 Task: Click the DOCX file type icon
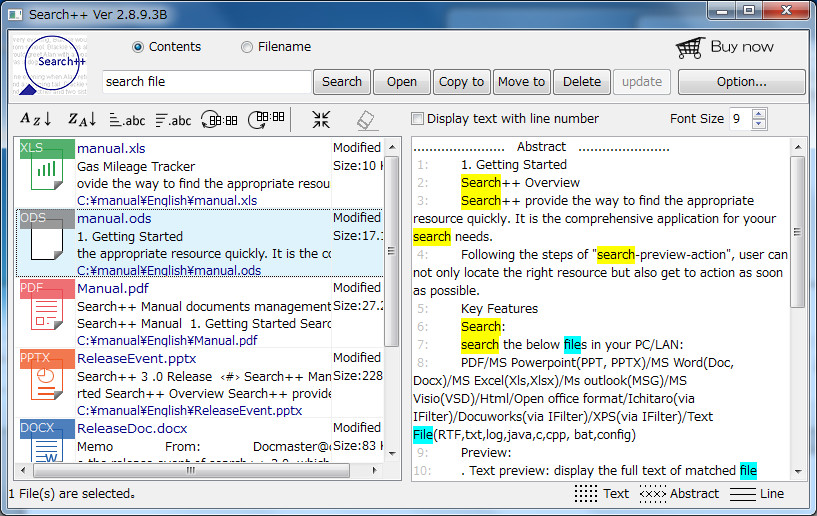pyautogui.click(x=46, y=441)
